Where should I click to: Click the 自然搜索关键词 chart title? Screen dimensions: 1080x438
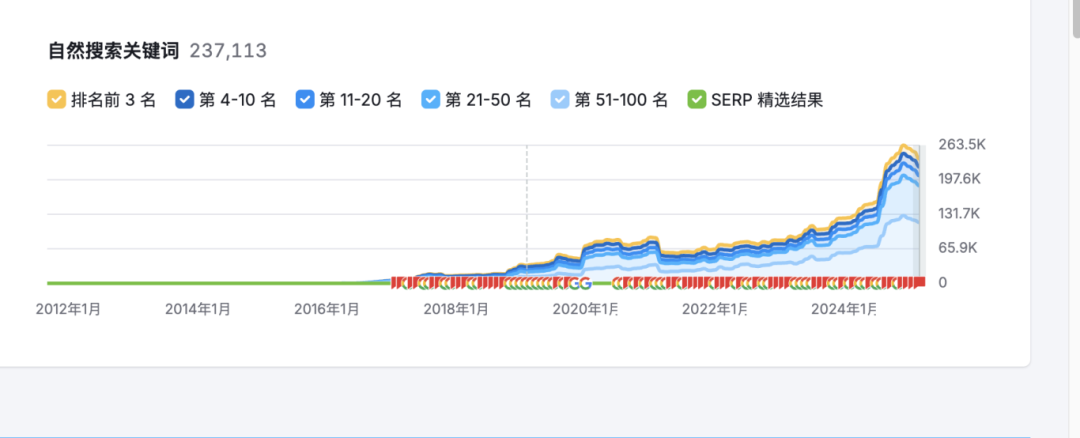point(112,51)
